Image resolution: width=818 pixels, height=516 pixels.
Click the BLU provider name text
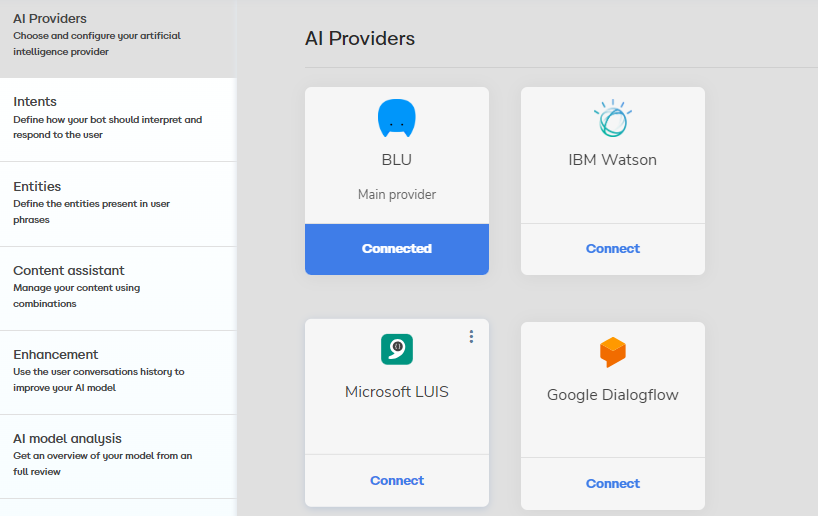396,160
